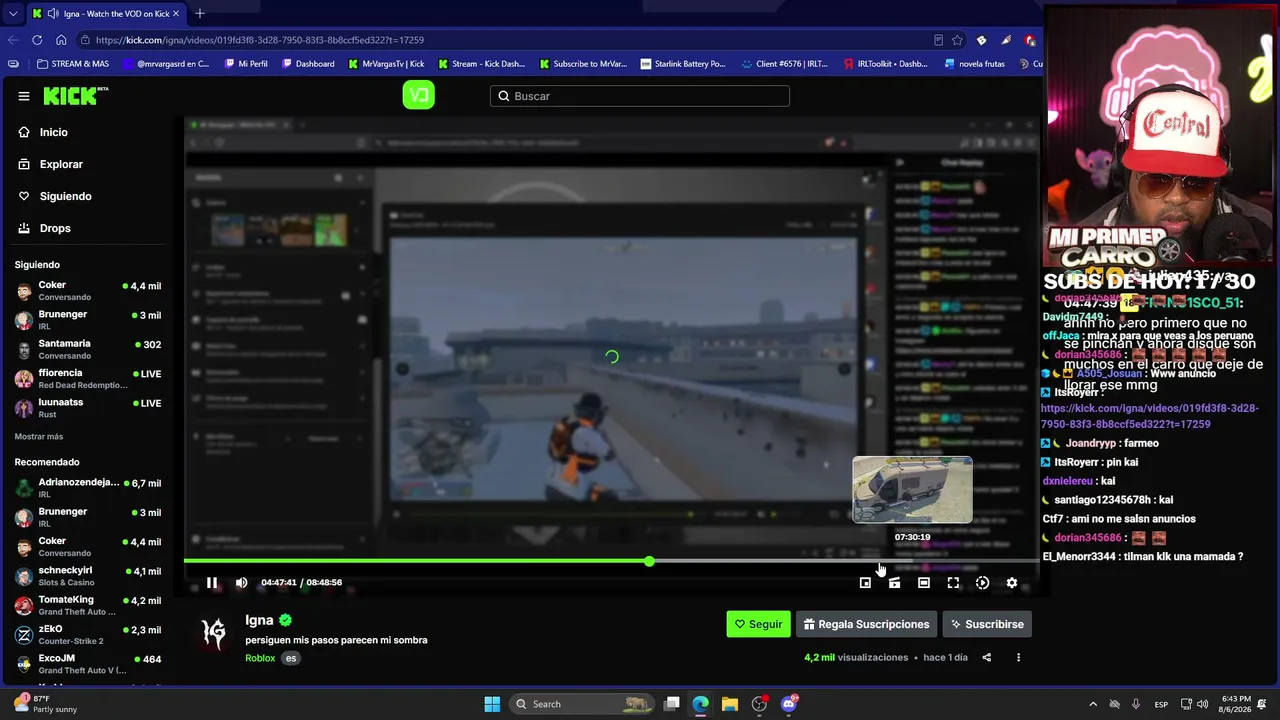1280x720 pixels.
Task: Open Starlink Battery bookmark
Action: [683, 64]
